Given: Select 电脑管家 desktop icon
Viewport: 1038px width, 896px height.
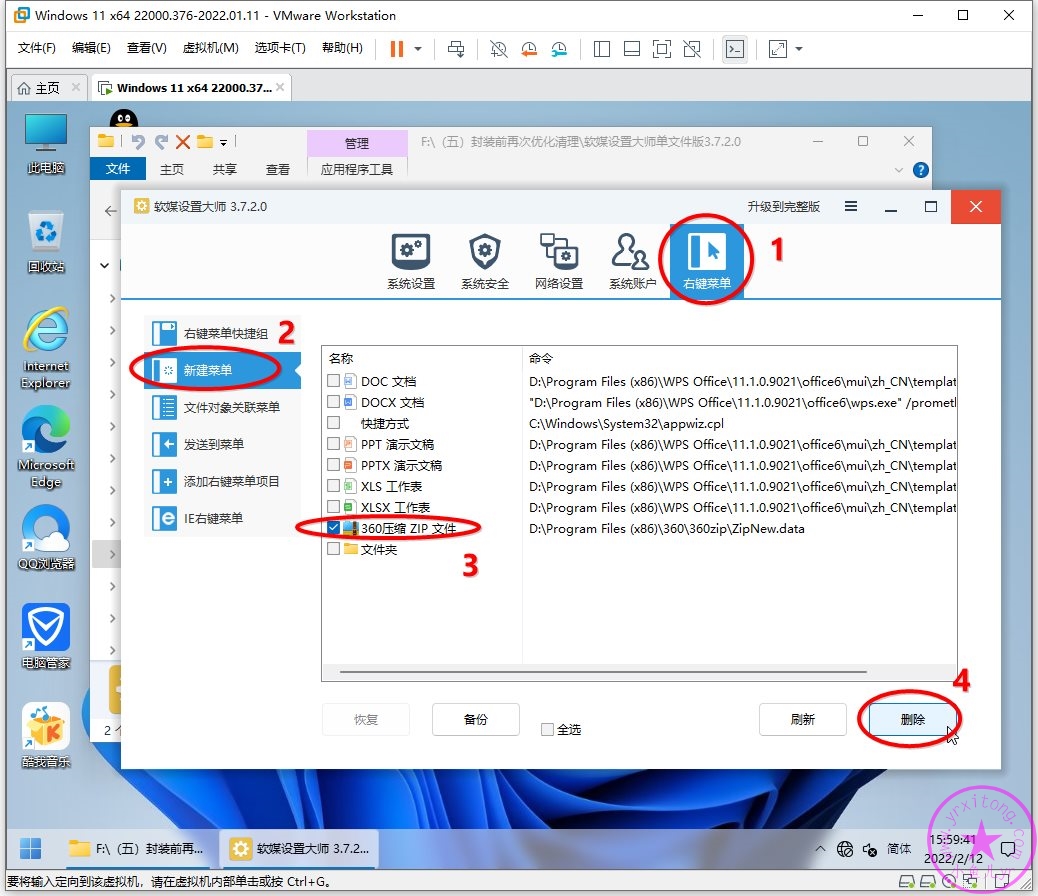Looking at the screenshot, I should [46, 636].
